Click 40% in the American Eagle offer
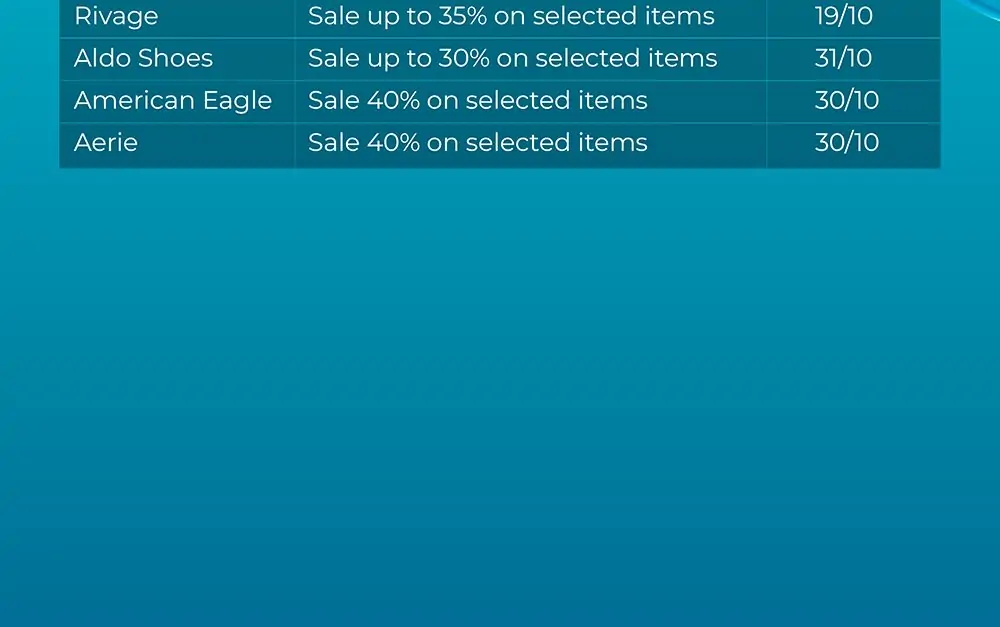The image size is (1000, 627). coord(393,100)
